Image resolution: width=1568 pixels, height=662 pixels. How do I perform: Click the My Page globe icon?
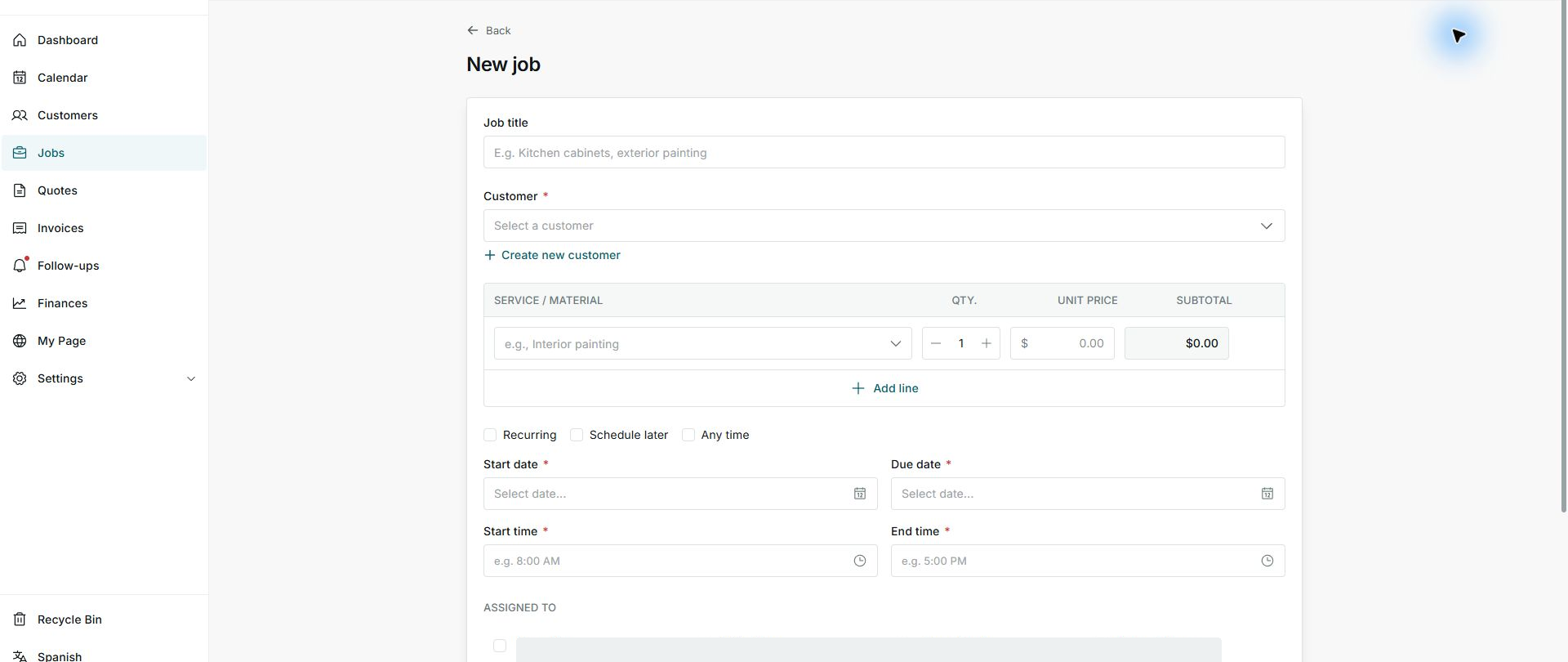click(20, 341)
